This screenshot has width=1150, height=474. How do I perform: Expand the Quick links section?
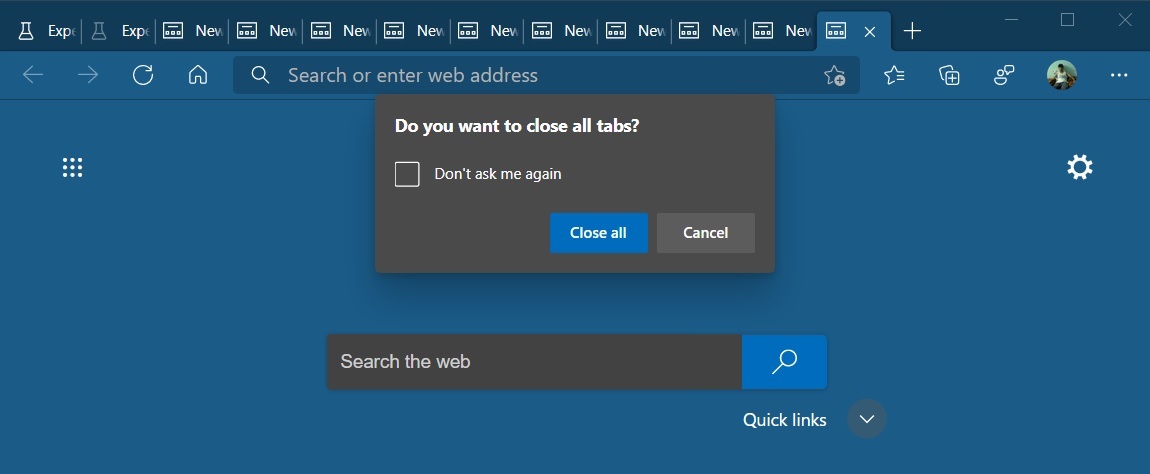867,419
